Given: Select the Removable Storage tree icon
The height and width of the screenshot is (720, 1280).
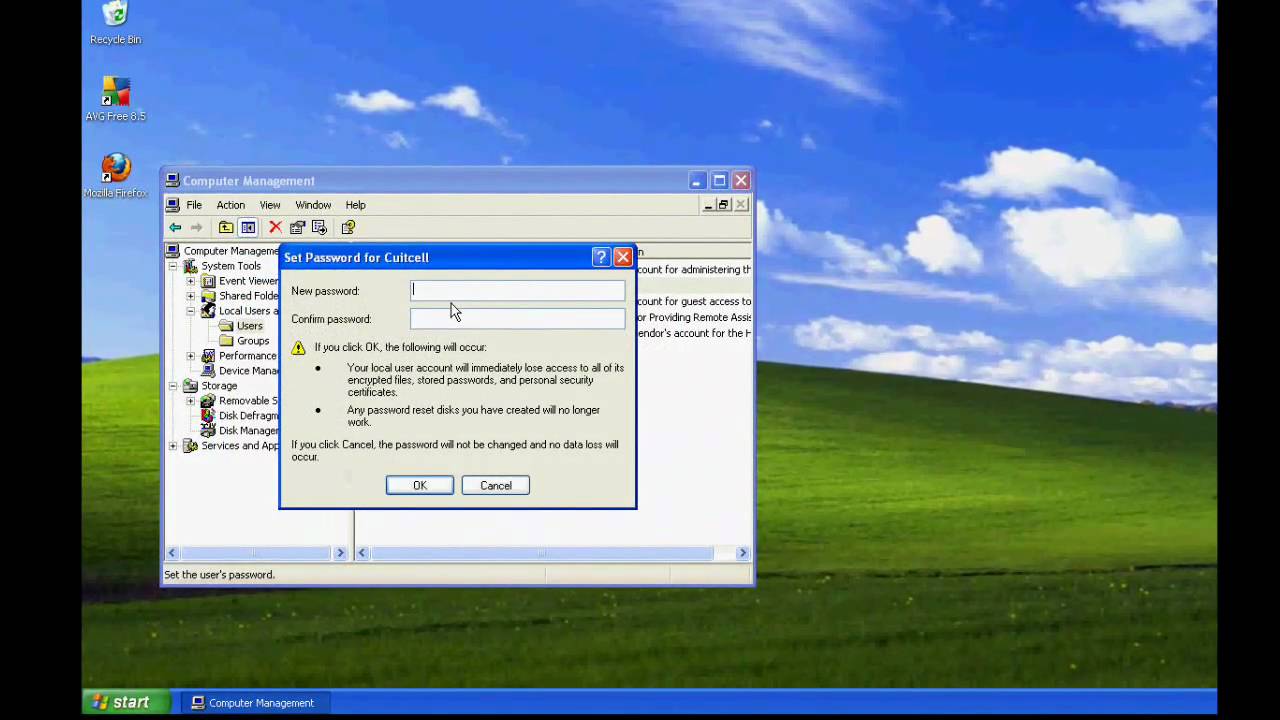Looking at the screenshot, I should (208, 401).
